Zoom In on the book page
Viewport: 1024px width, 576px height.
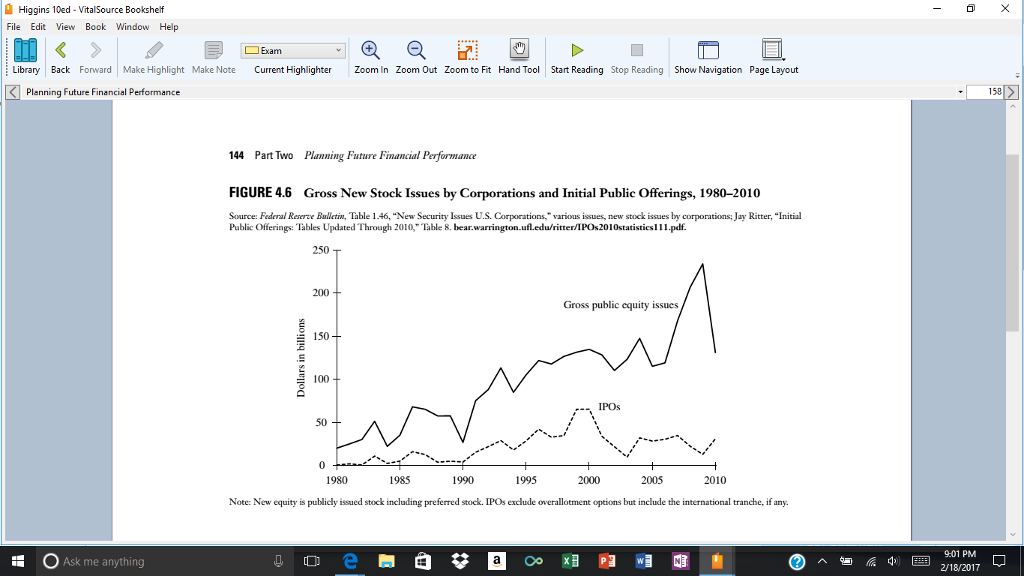(x=369, y=55)
